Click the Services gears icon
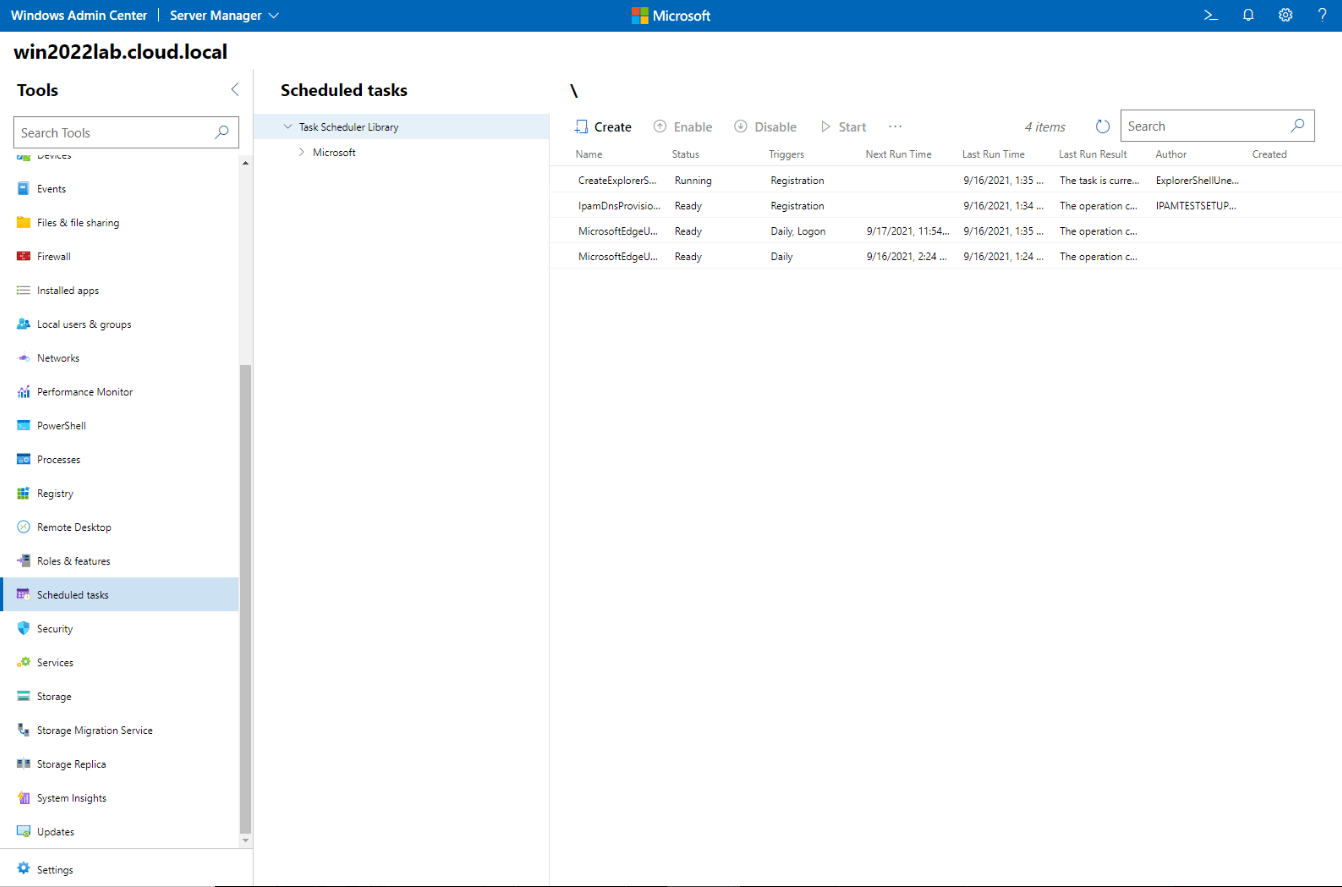The width and height of the screenshot is (1342, 887). coord(24,663)
